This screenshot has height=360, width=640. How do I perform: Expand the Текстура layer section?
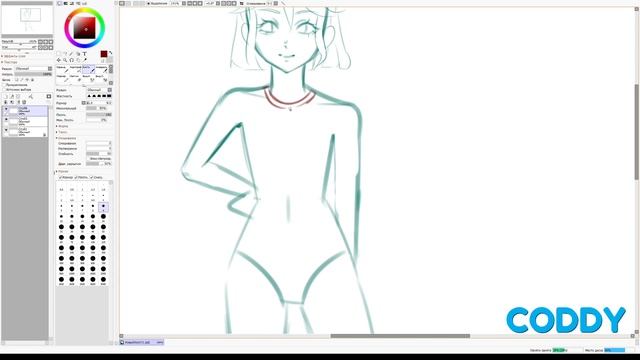click(11, 62)
